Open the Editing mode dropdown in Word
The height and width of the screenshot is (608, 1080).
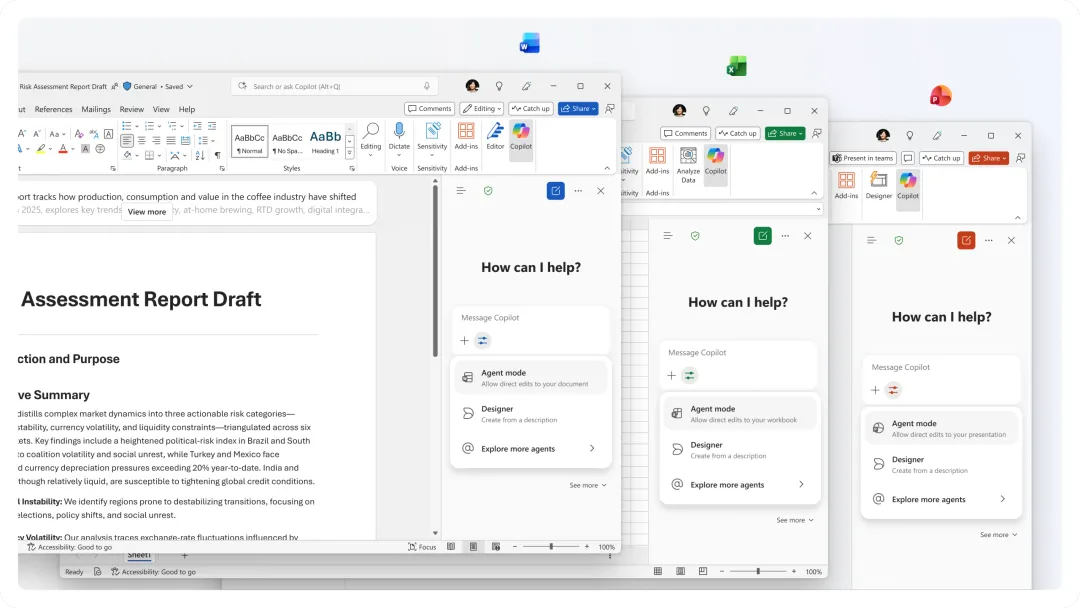tap(481, 109)
